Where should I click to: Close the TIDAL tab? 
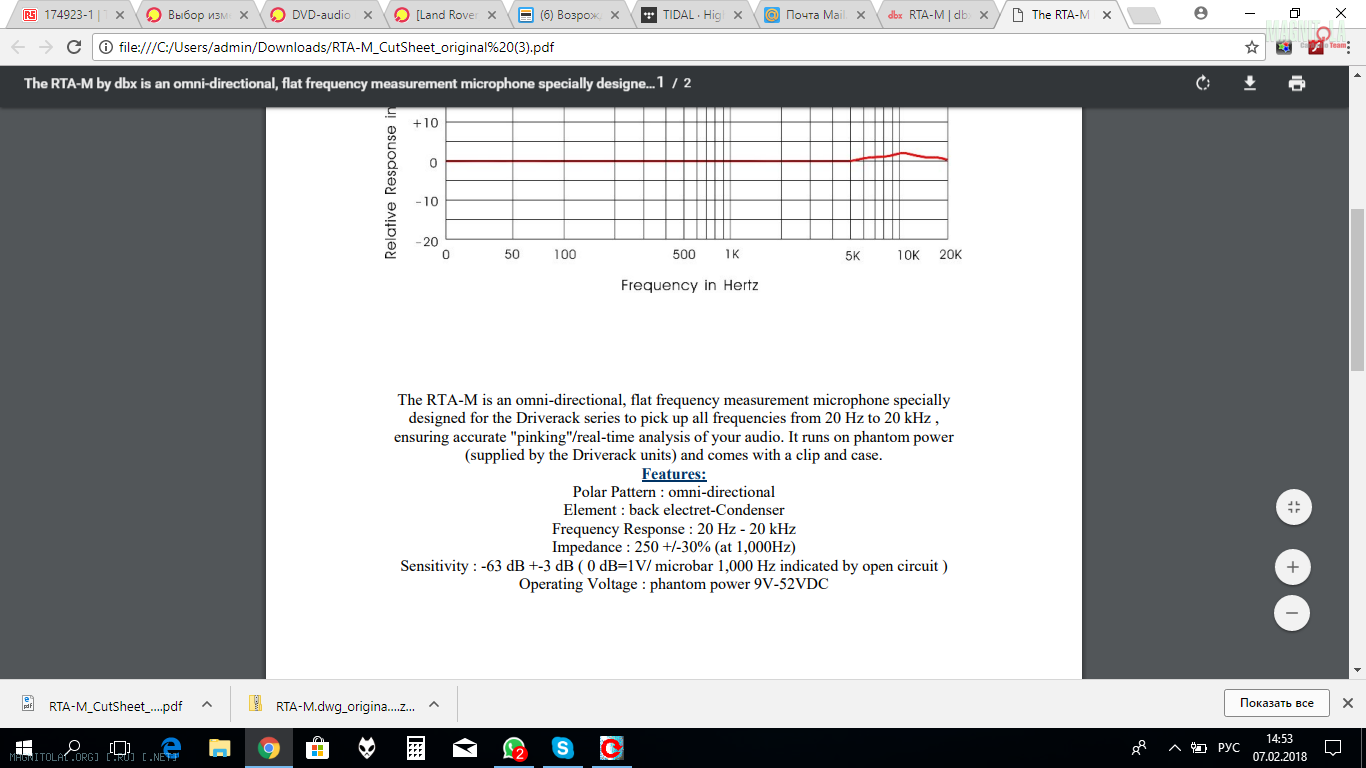[736, 15]
